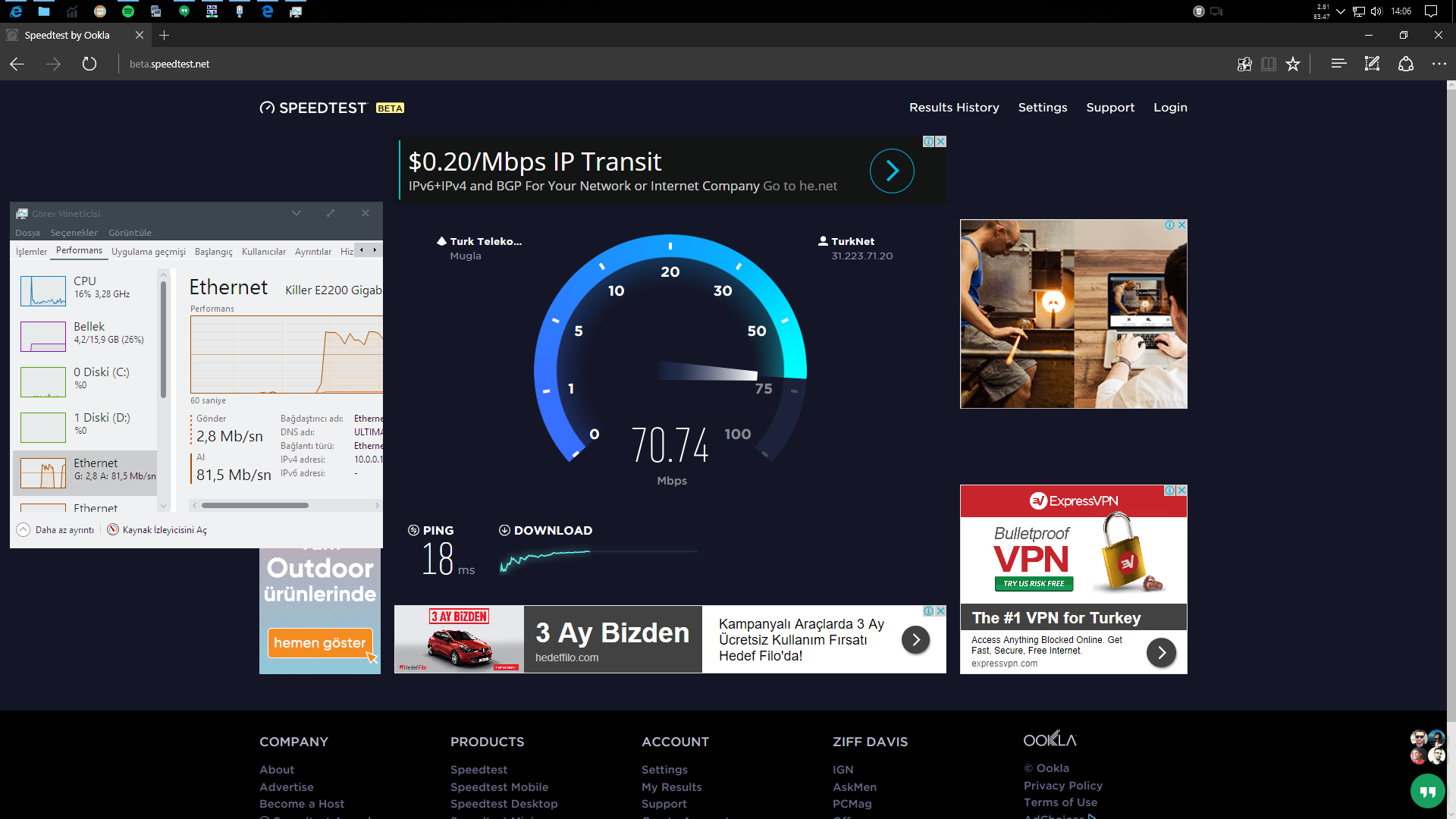Click the volume icon in system tray
Image resolution: width=1456 pixels, height=819 pixels.
click(x=1376, y=11)
